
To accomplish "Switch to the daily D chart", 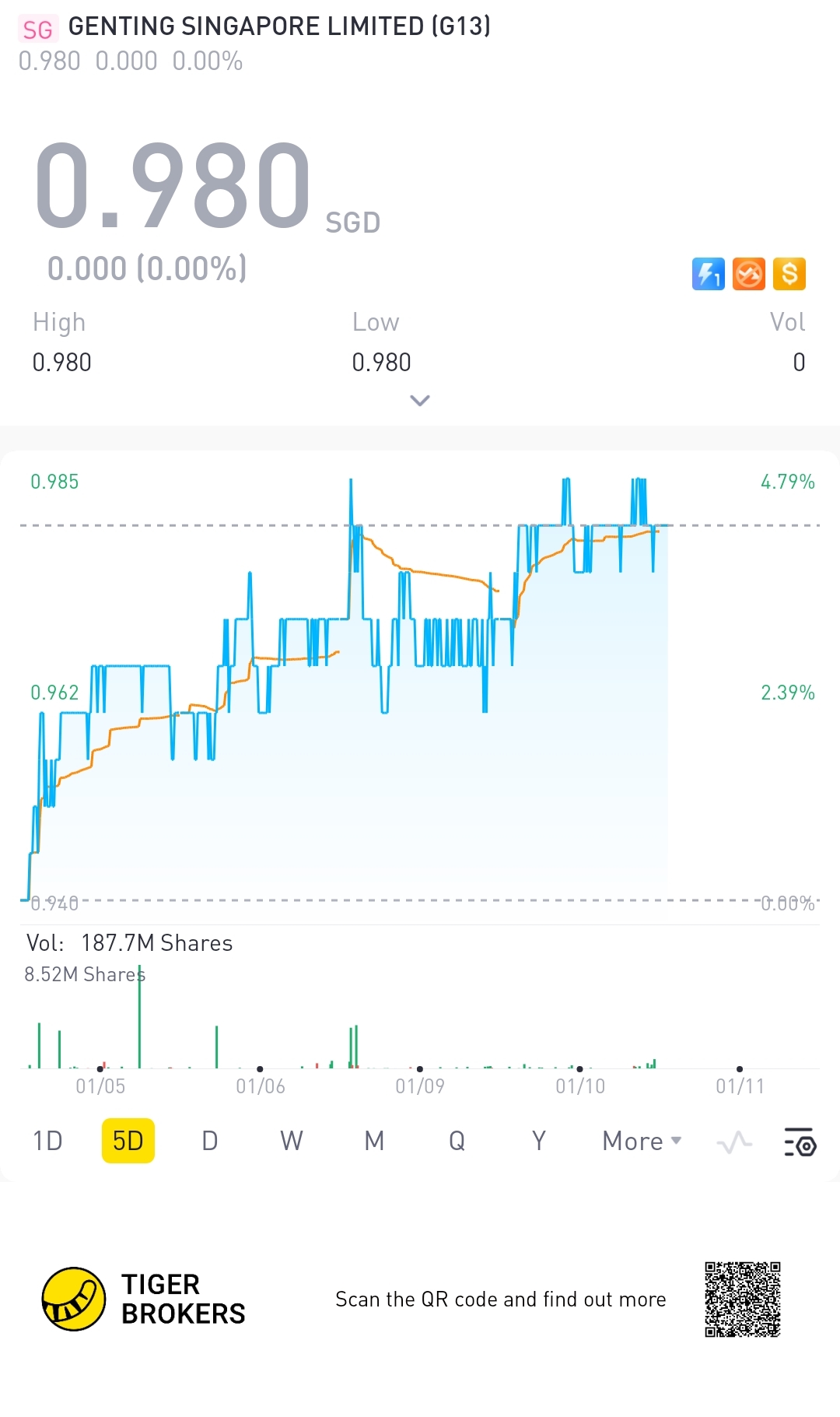I will [x=210, y=1142].
